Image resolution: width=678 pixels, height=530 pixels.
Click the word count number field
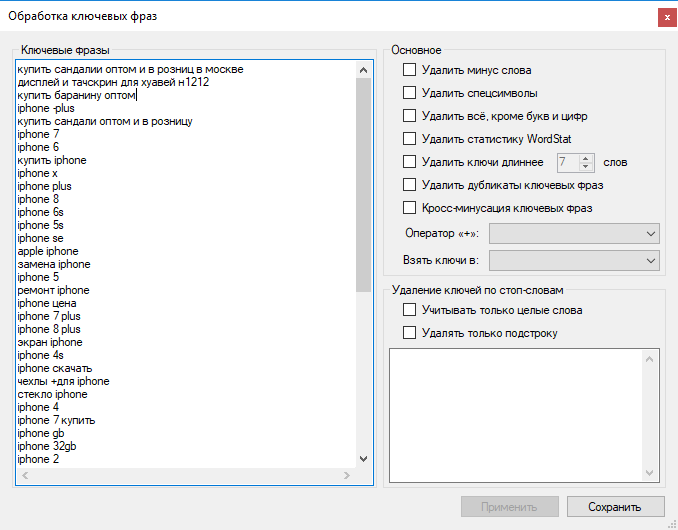tap(567, 162)
